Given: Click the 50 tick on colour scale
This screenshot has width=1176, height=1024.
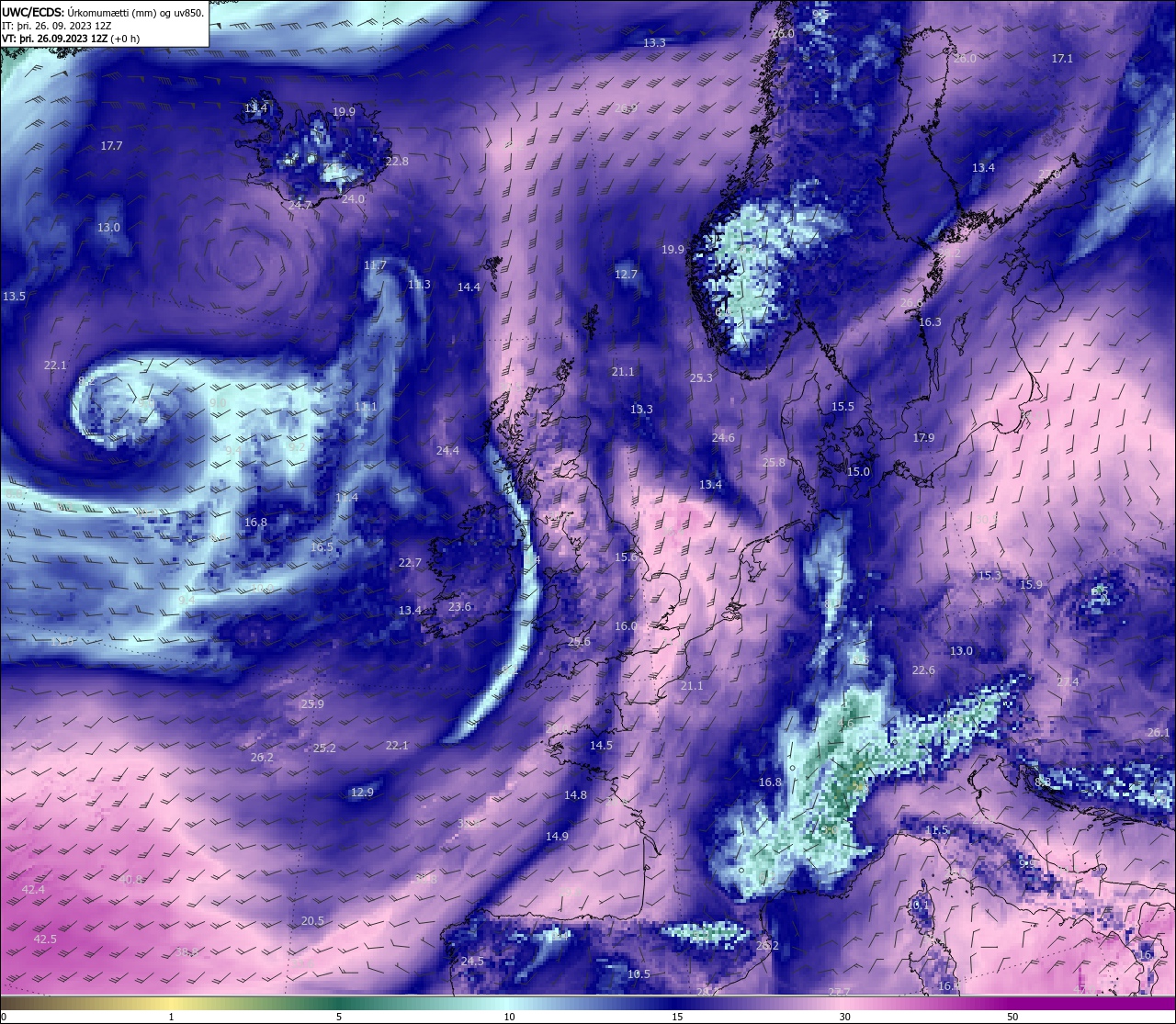Looking at the screenshot, I should (1012, 1017).
